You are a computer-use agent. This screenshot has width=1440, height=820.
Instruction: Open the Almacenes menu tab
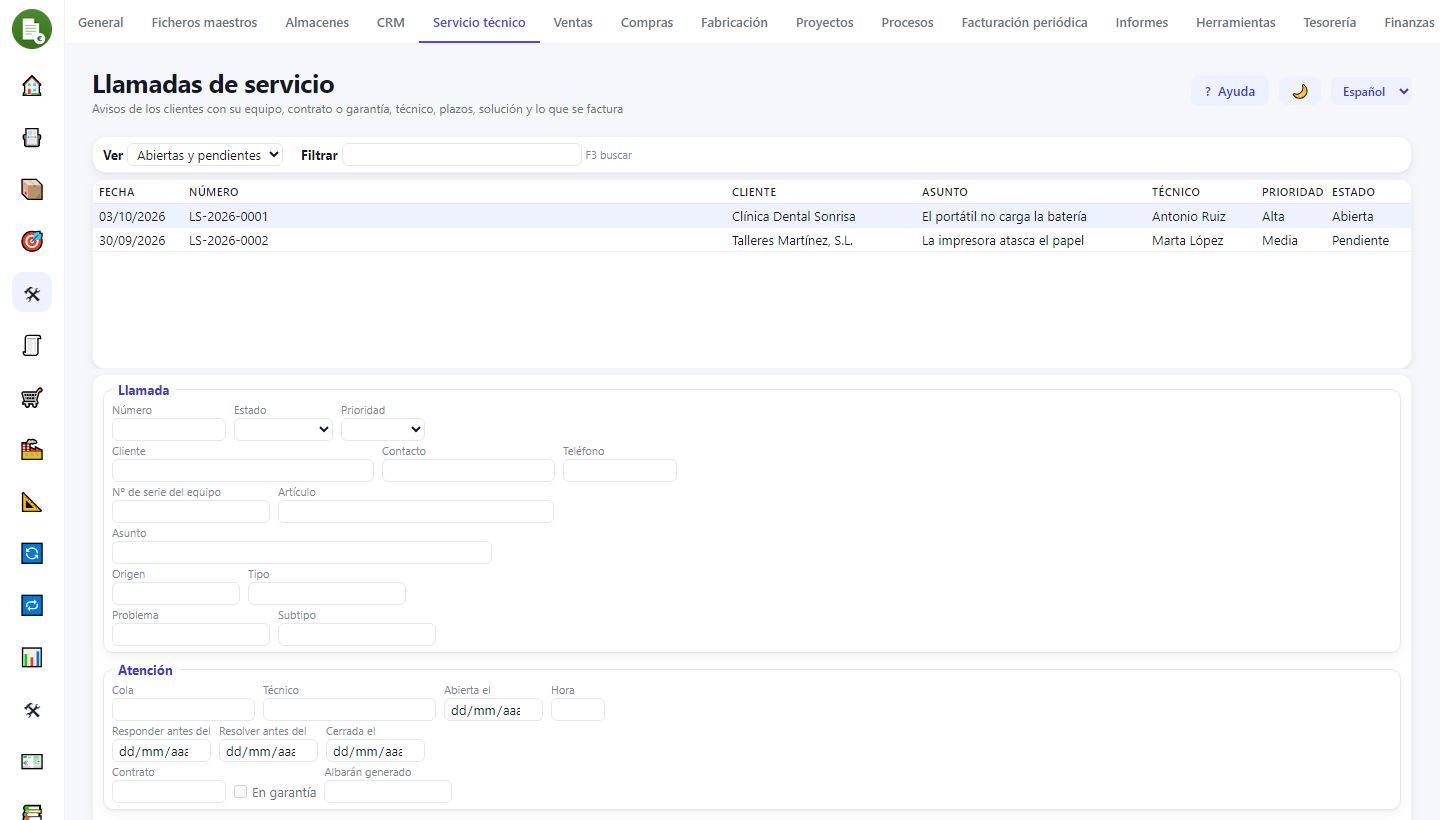point(317,22)
